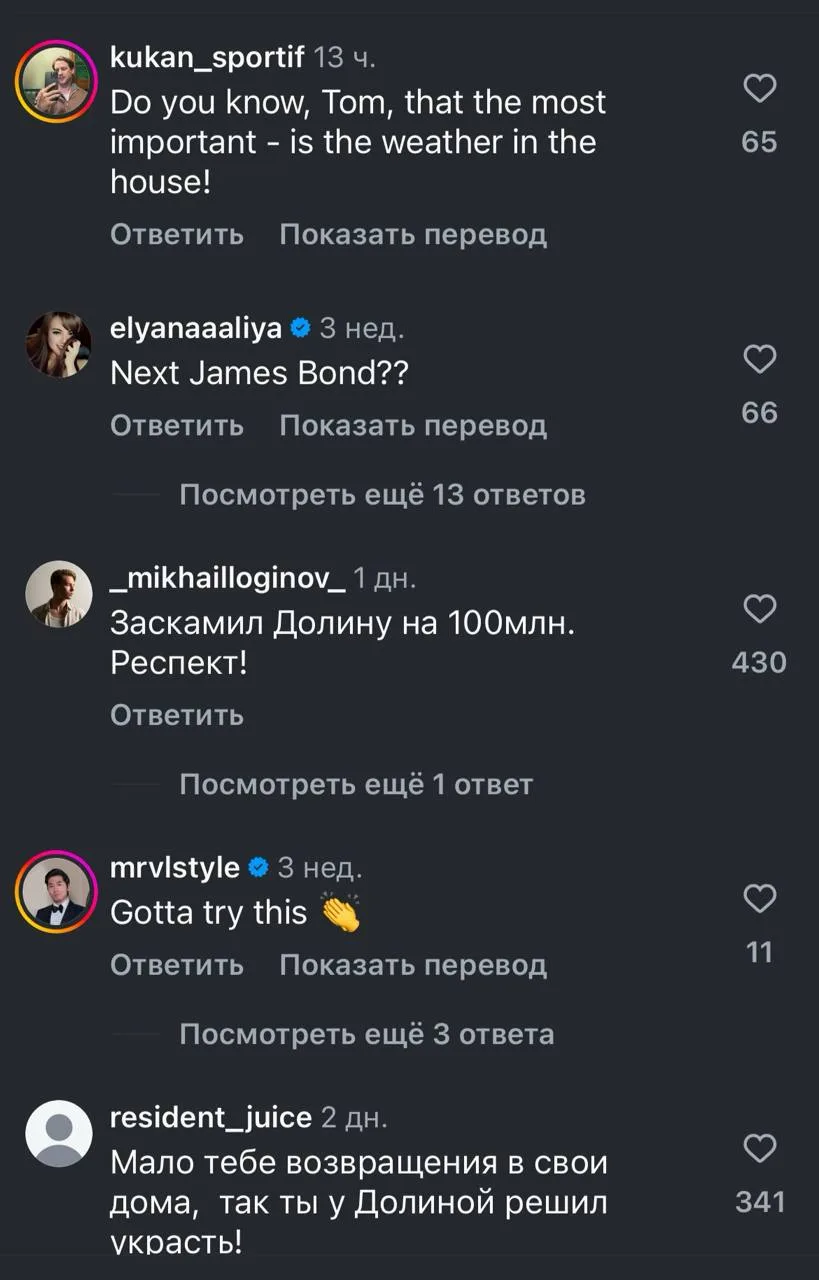Open the kukan_sportif username link
The height and width of the screenshot is (1280, 819).
click(x=207, y=58)
